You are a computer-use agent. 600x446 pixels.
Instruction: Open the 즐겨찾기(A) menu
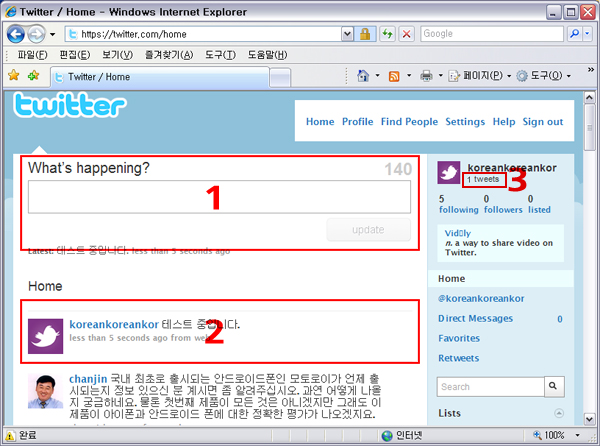pyautogui.click(x=169, y=55)
